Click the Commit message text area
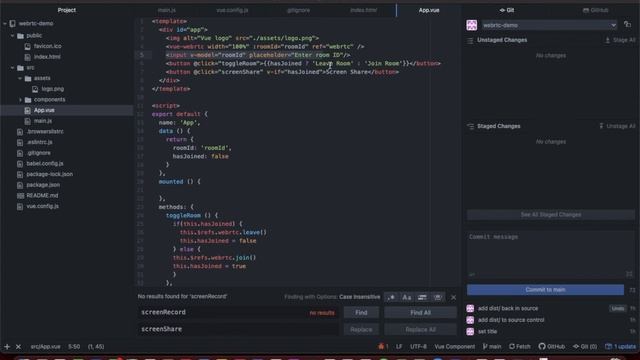This screenshot has width=640, height=360. pyautogui.click(x=551, y=255)
